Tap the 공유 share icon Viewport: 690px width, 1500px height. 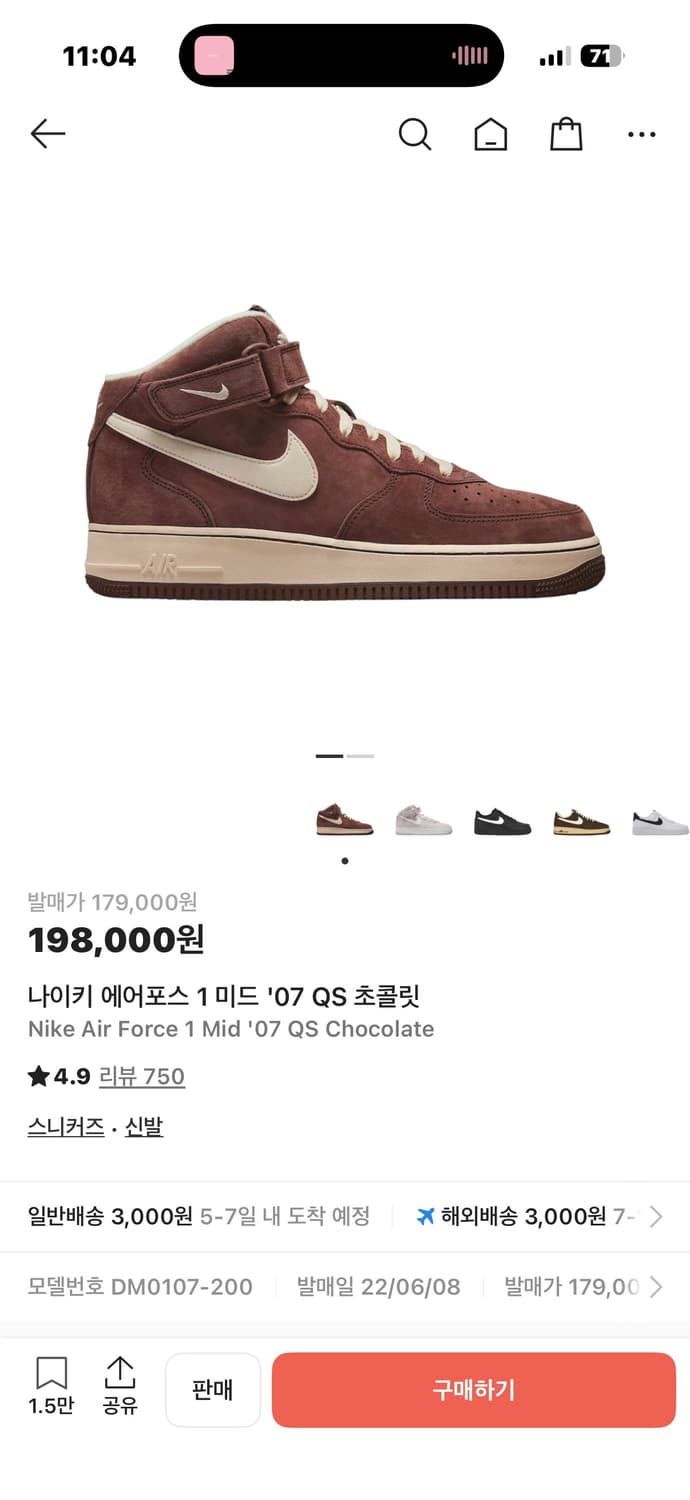120,1386
